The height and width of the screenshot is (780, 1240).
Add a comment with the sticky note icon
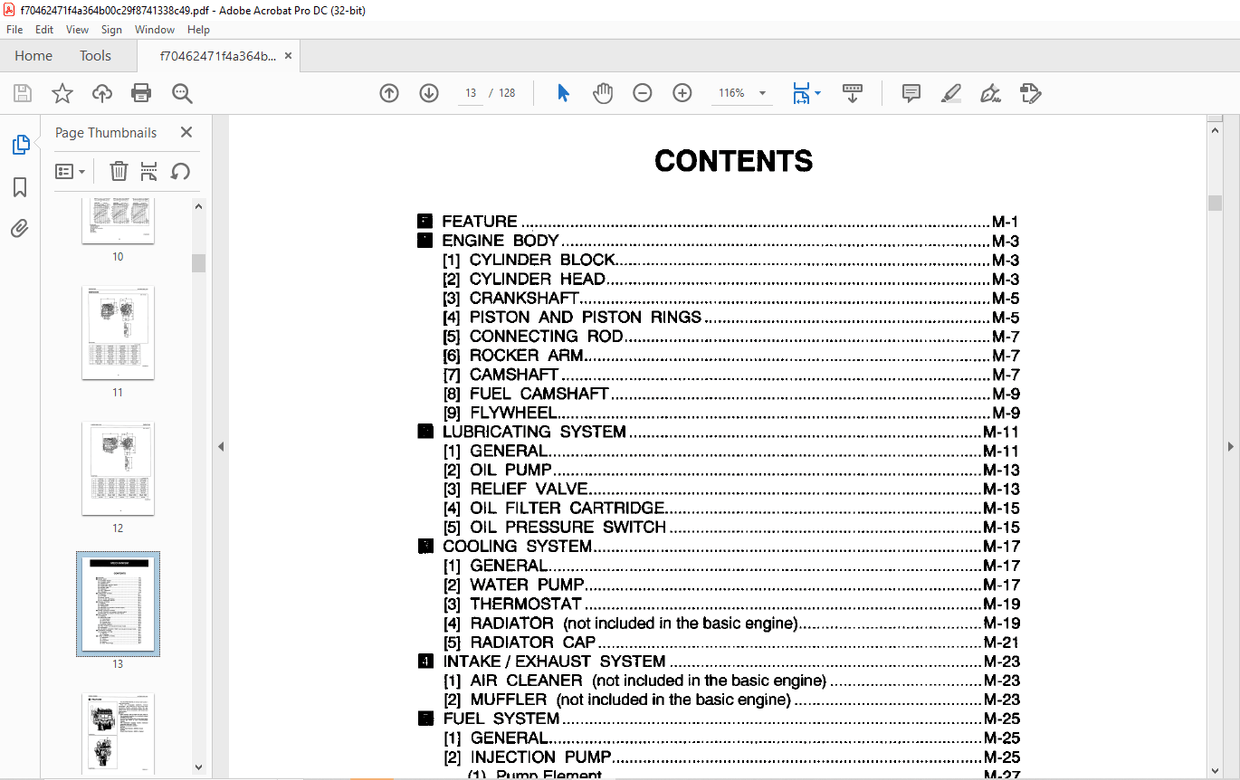[x=911, y=93]
